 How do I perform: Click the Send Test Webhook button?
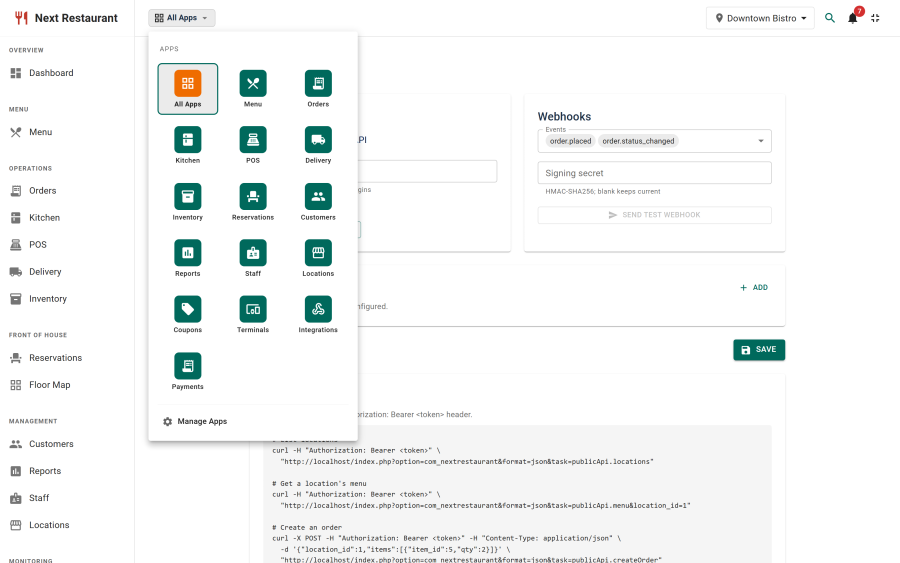[x=654, y=215]
